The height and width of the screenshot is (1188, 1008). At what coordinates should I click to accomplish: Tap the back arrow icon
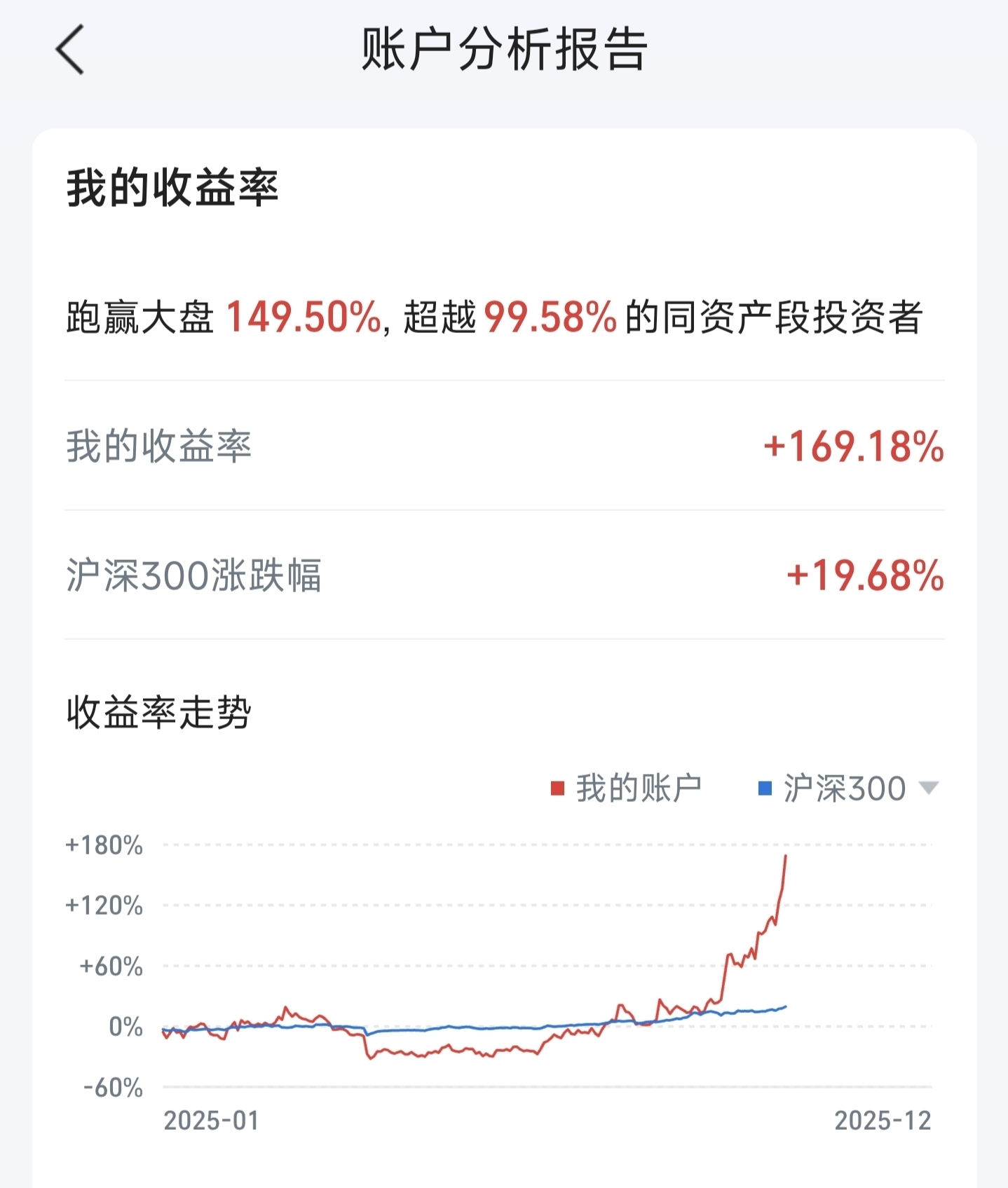(x=70, y=49)
